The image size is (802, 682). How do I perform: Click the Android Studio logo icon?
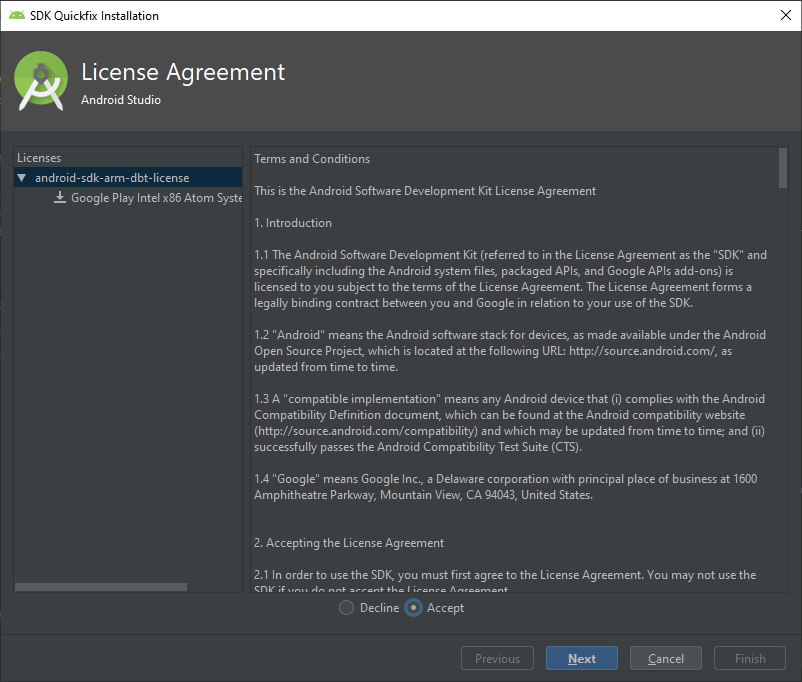pos(41,81)
